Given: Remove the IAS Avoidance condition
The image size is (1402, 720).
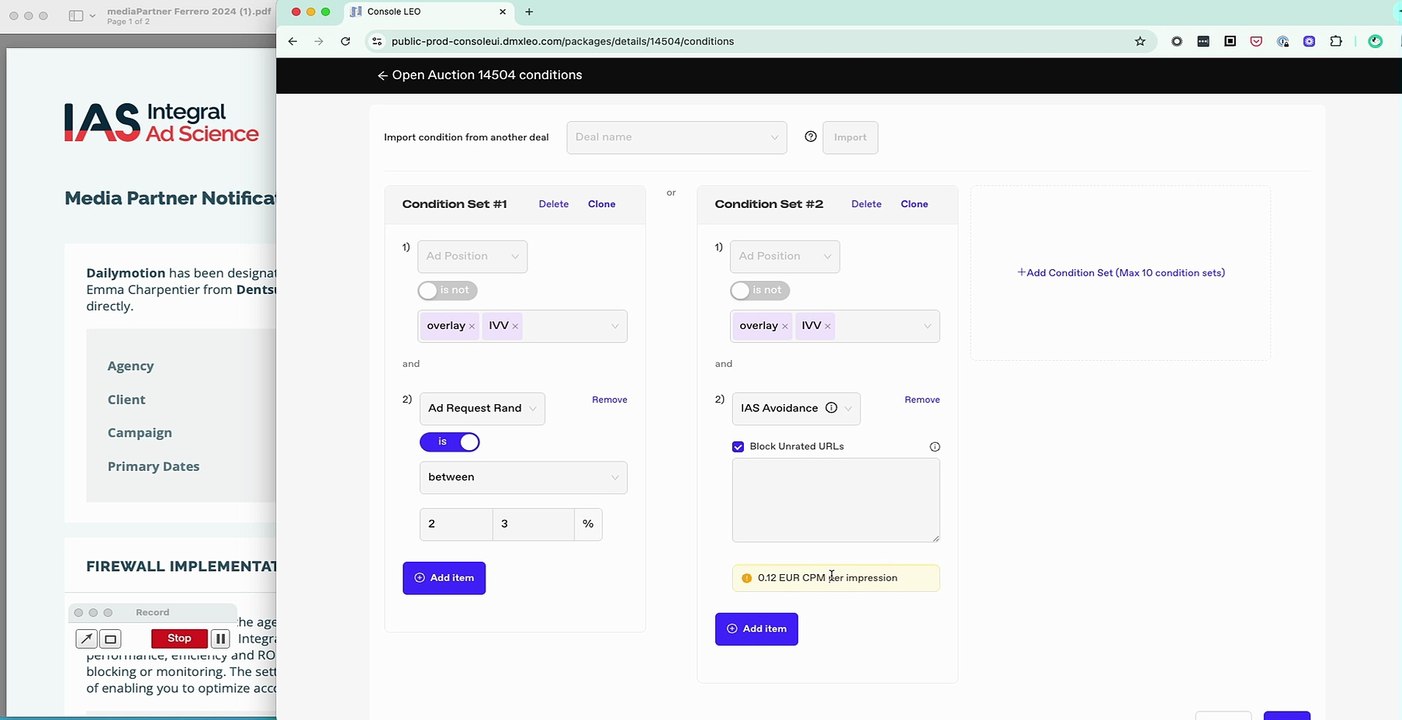Looking at the screenshot, I should pos(922,400).
